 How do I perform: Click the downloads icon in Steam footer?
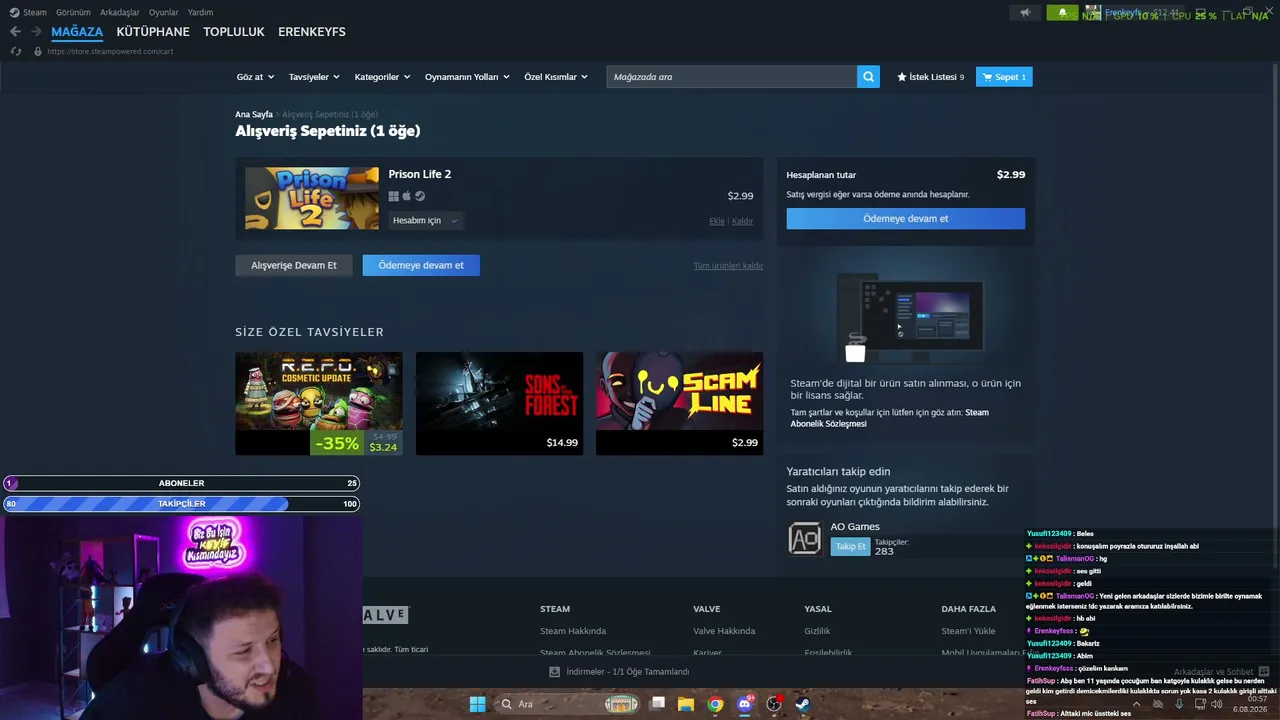click(554, 672)
